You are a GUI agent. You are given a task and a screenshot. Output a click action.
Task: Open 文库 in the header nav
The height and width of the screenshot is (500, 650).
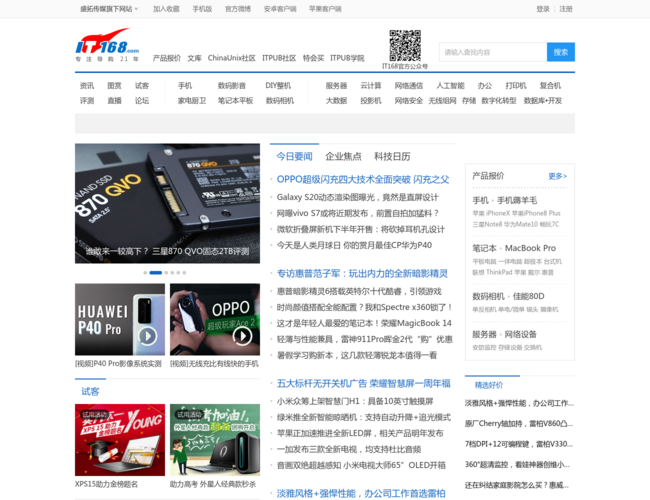click(x=194, y=58)
